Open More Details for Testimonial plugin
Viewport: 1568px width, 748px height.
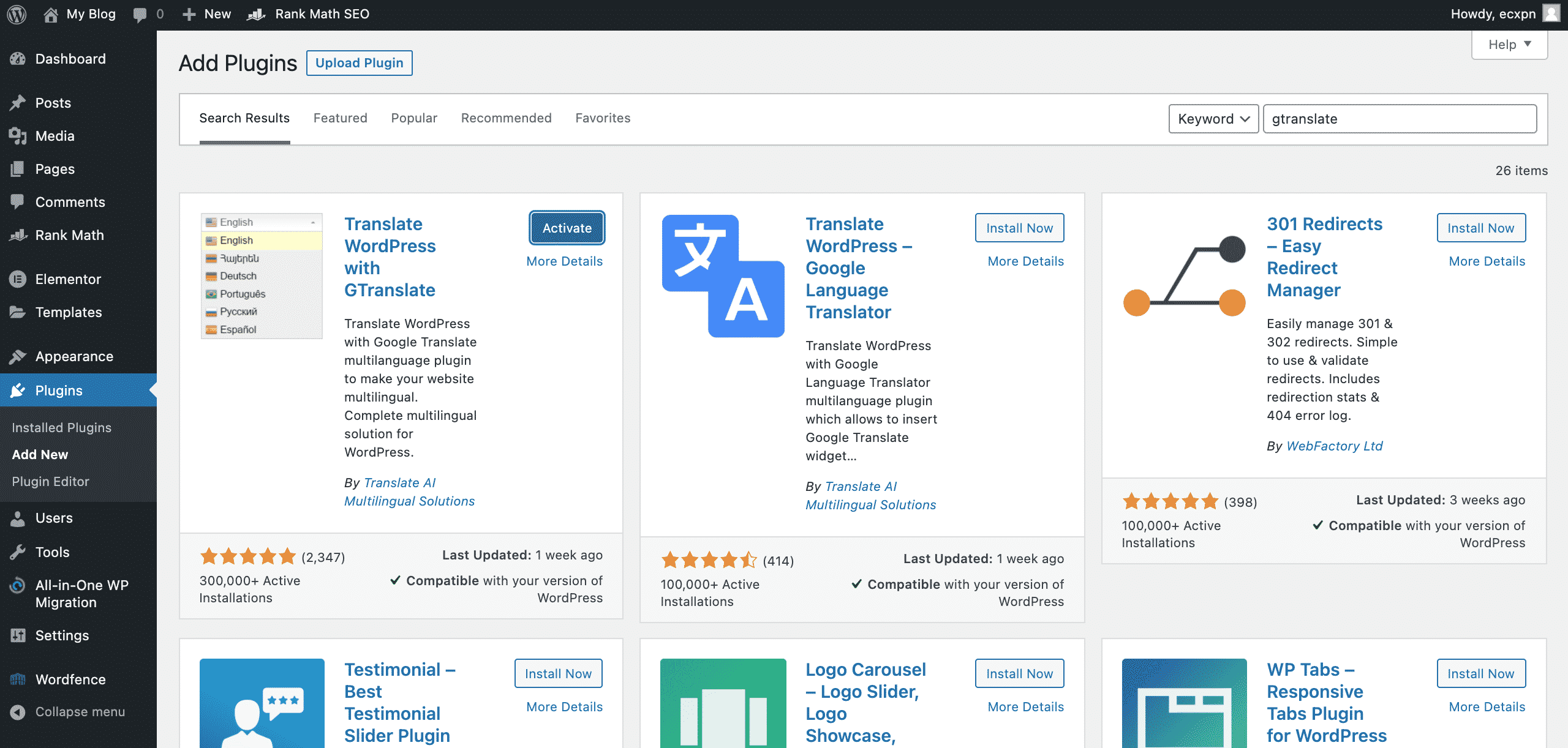point(565,707)
